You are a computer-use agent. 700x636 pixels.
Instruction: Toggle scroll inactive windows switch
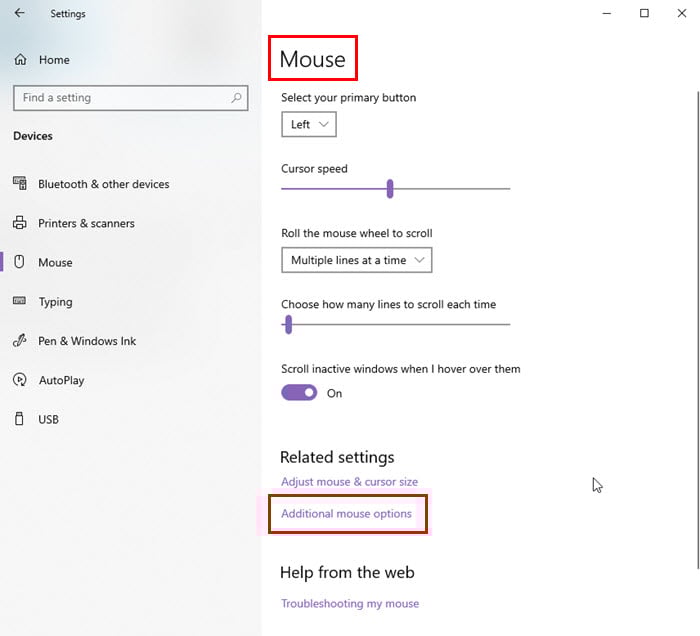299,393
